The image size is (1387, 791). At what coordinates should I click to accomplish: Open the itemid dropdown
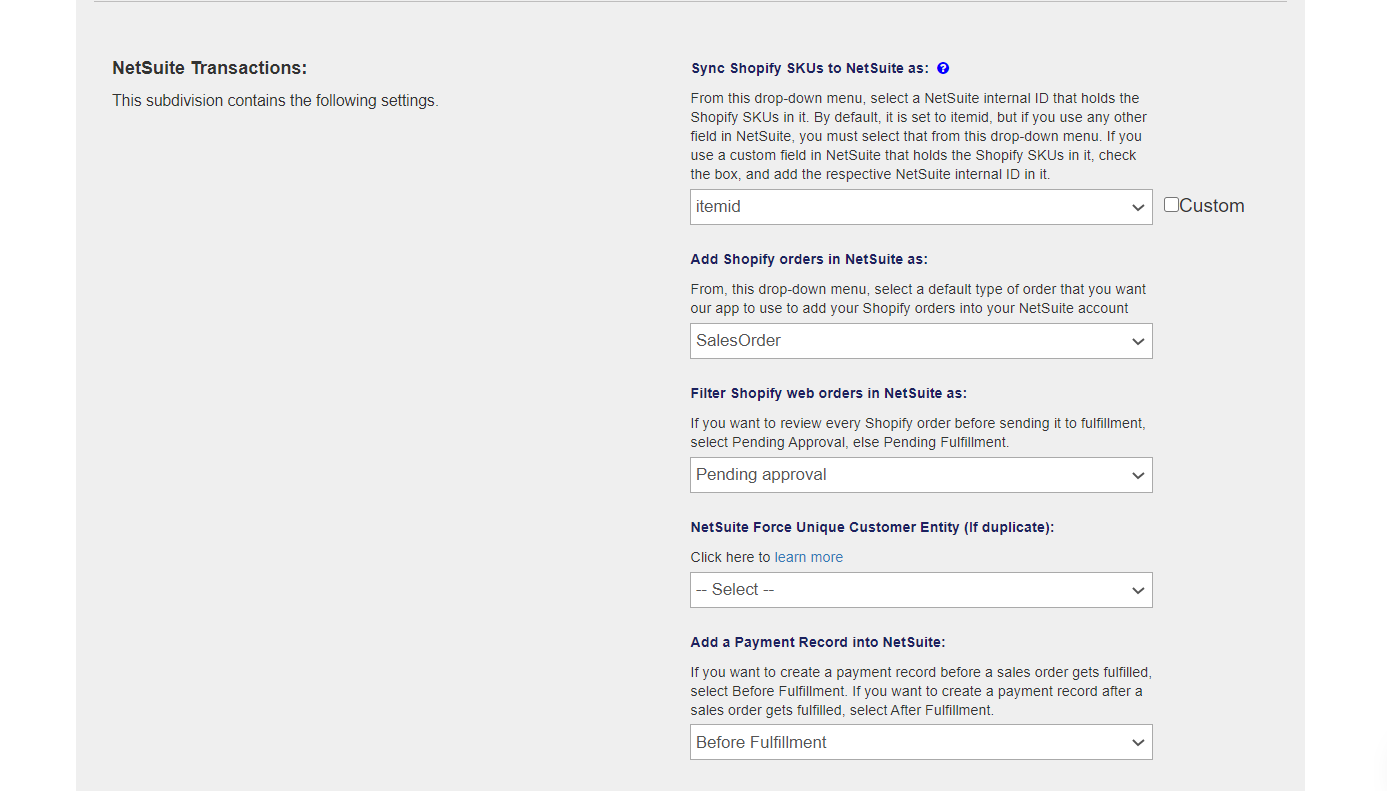point(921,207)
